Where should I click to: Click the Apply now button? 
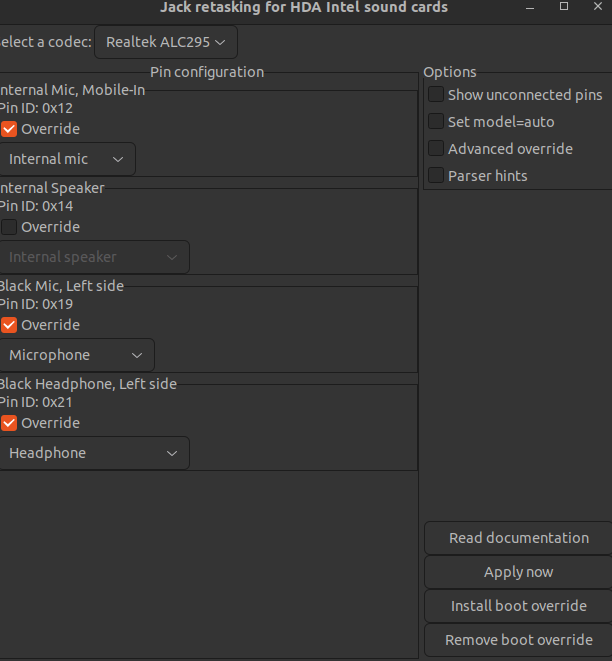coord(518,572)
